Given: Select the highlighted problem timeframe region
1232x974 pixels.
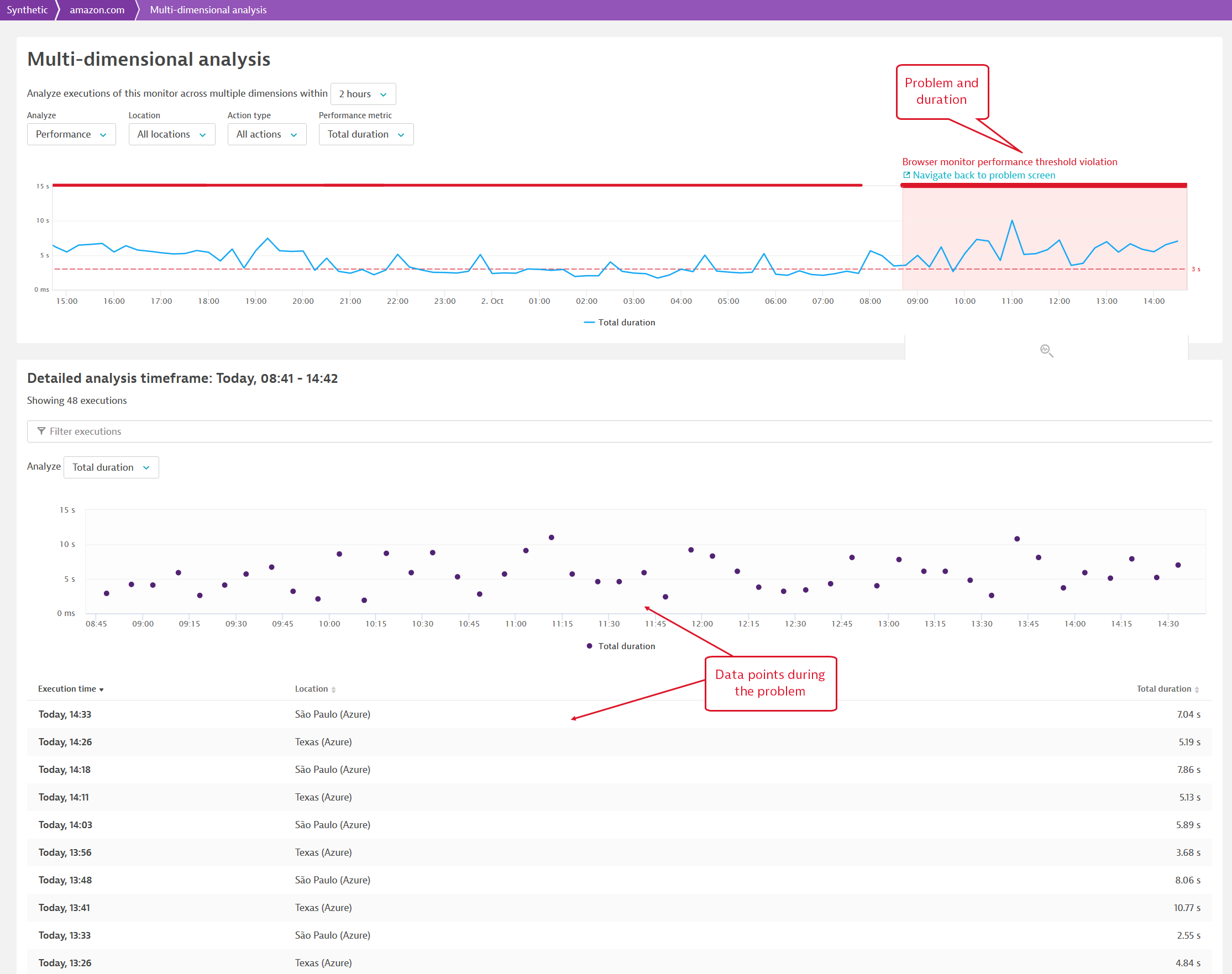Looking at the screenshot, I should tap(1044, 238).
